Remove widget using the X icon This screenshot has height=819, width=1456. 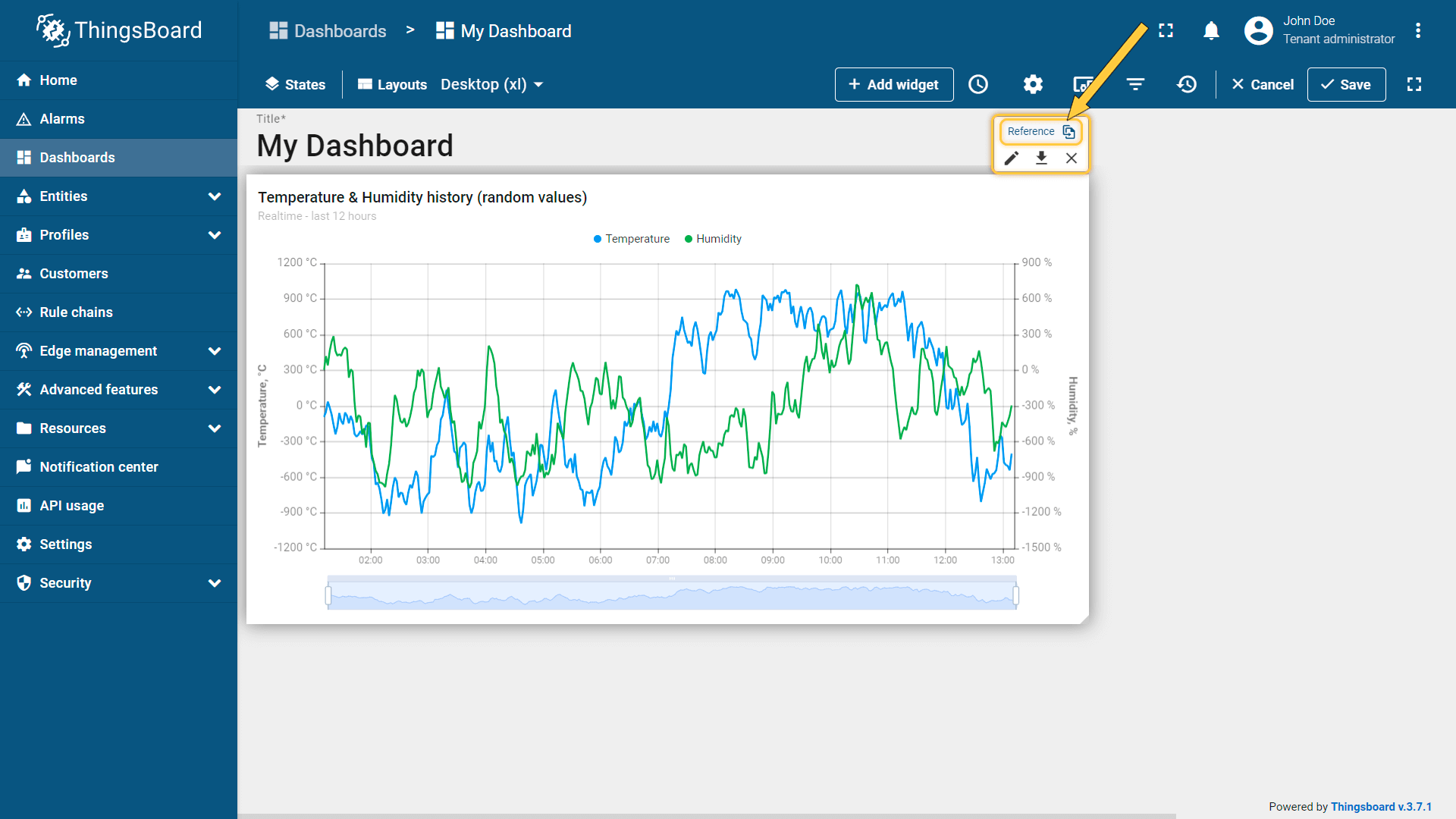pos(1071,158)
